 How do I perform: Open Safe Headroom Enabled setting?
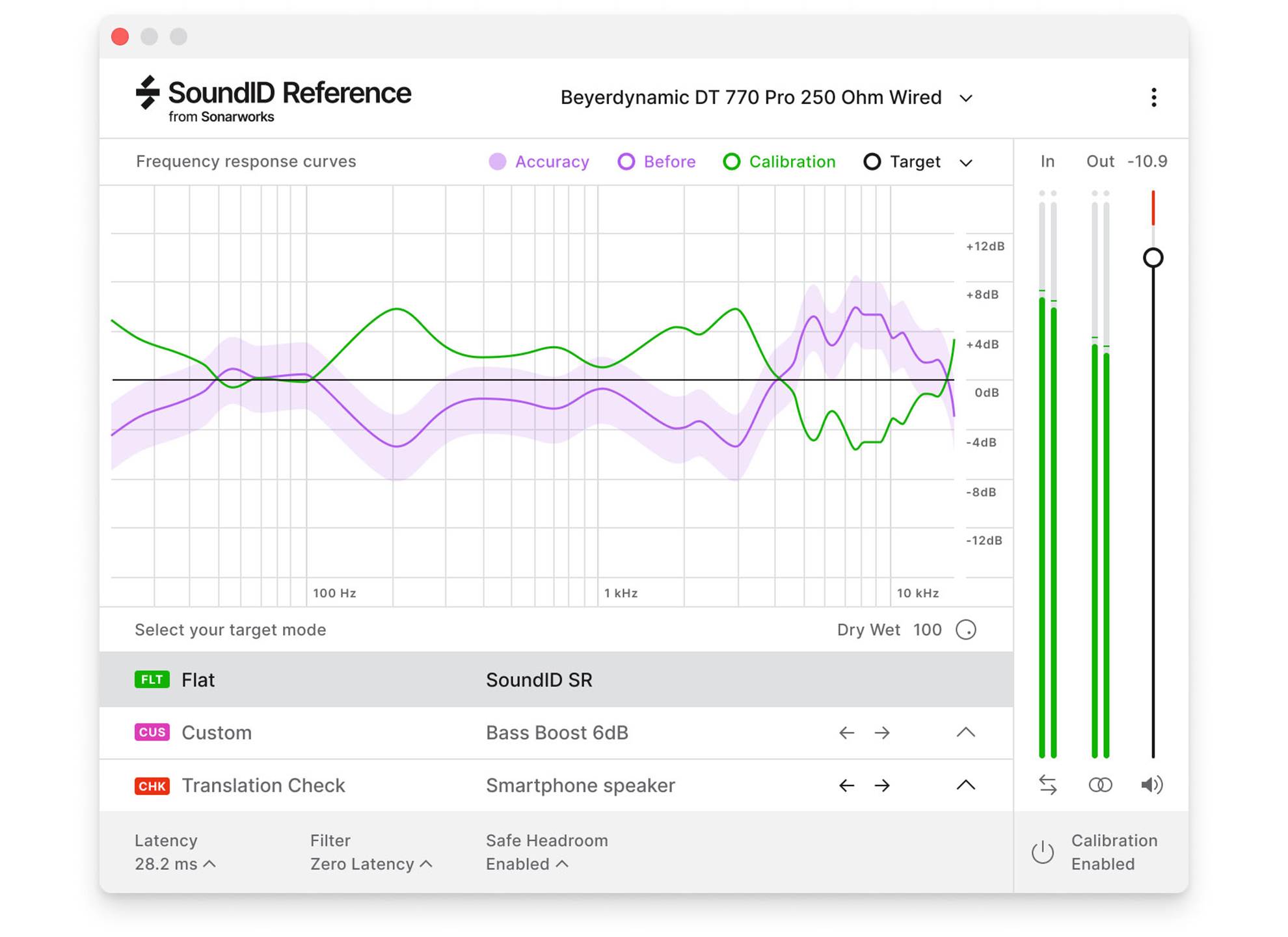point(527,863)
